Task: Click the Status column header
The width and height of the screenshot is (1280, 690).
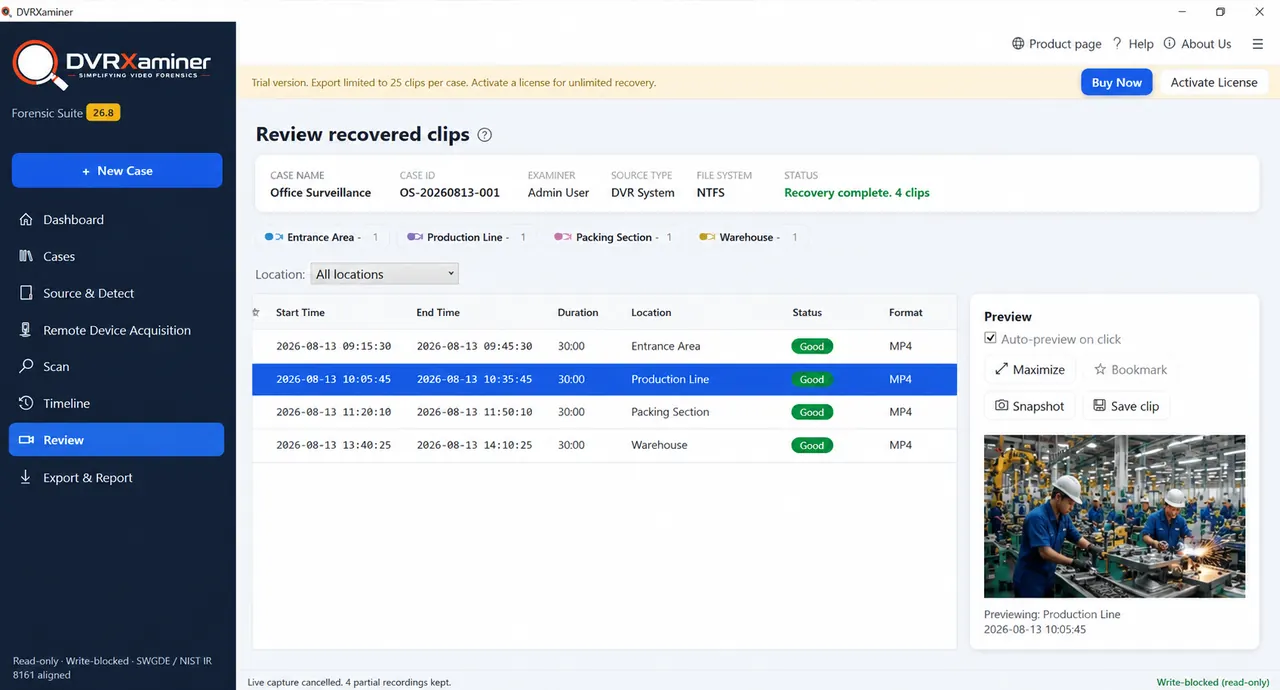Action: pyautogui.click(x=807, y=313)
